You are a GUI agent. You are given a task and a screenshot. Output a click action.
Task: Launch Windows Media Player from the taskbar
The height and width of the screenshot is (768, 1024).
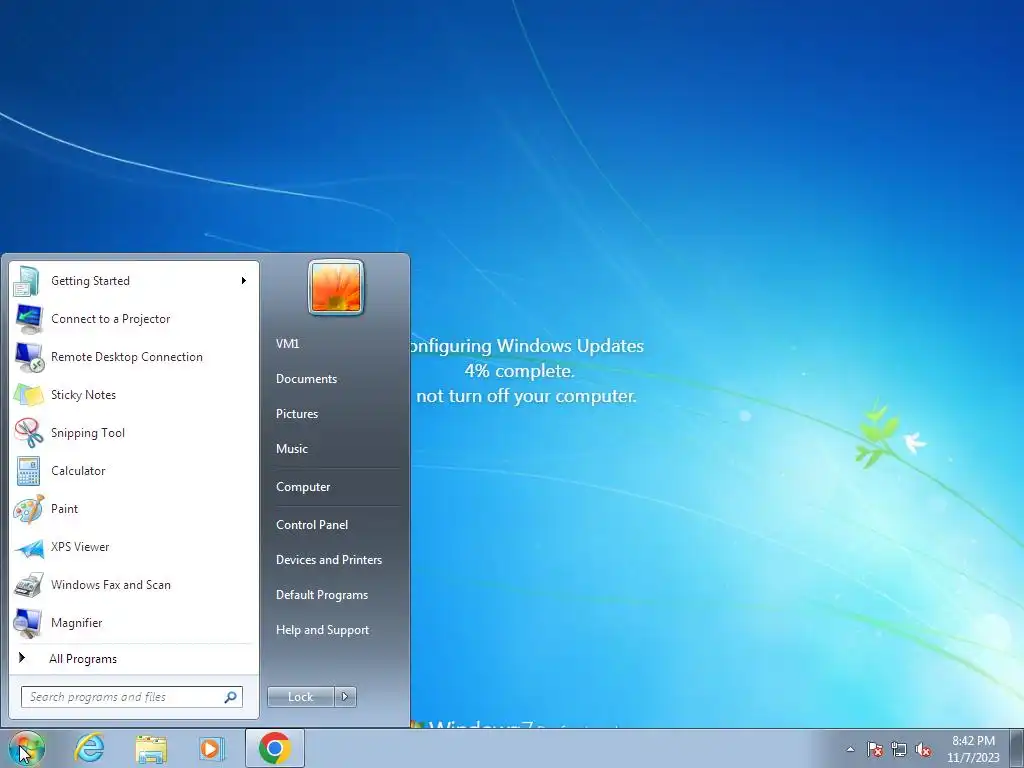[212, 748]
